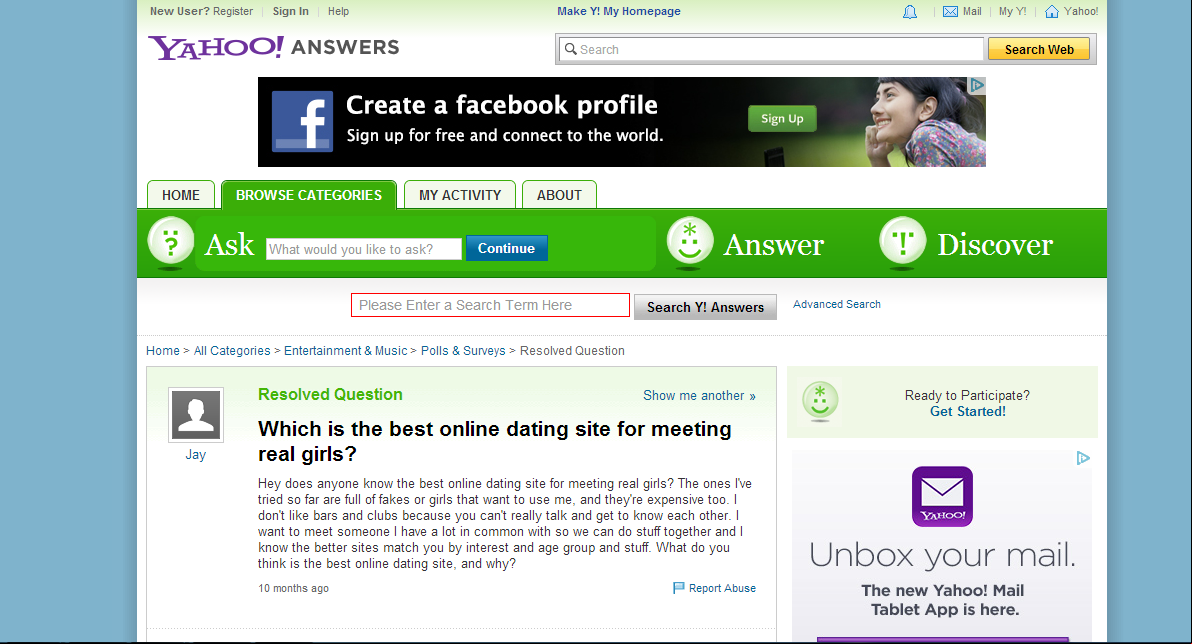The height and width of the screenshot is (644, 1192).
Task: Click the Answer smiley icon
Action: 690,243
